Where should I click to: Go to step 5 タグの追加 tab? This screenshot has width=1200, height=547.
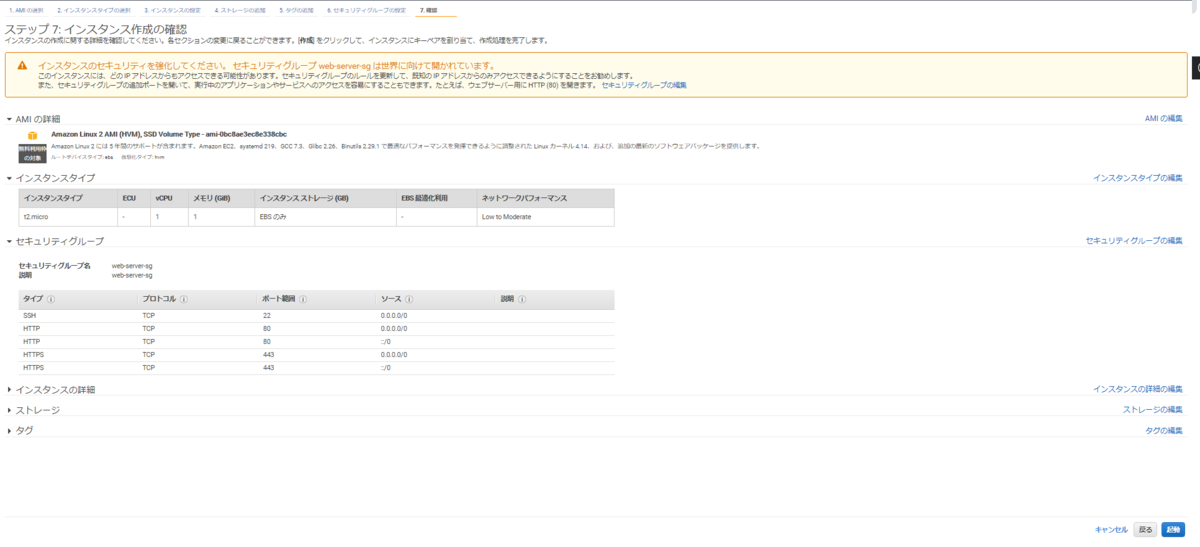296,10
